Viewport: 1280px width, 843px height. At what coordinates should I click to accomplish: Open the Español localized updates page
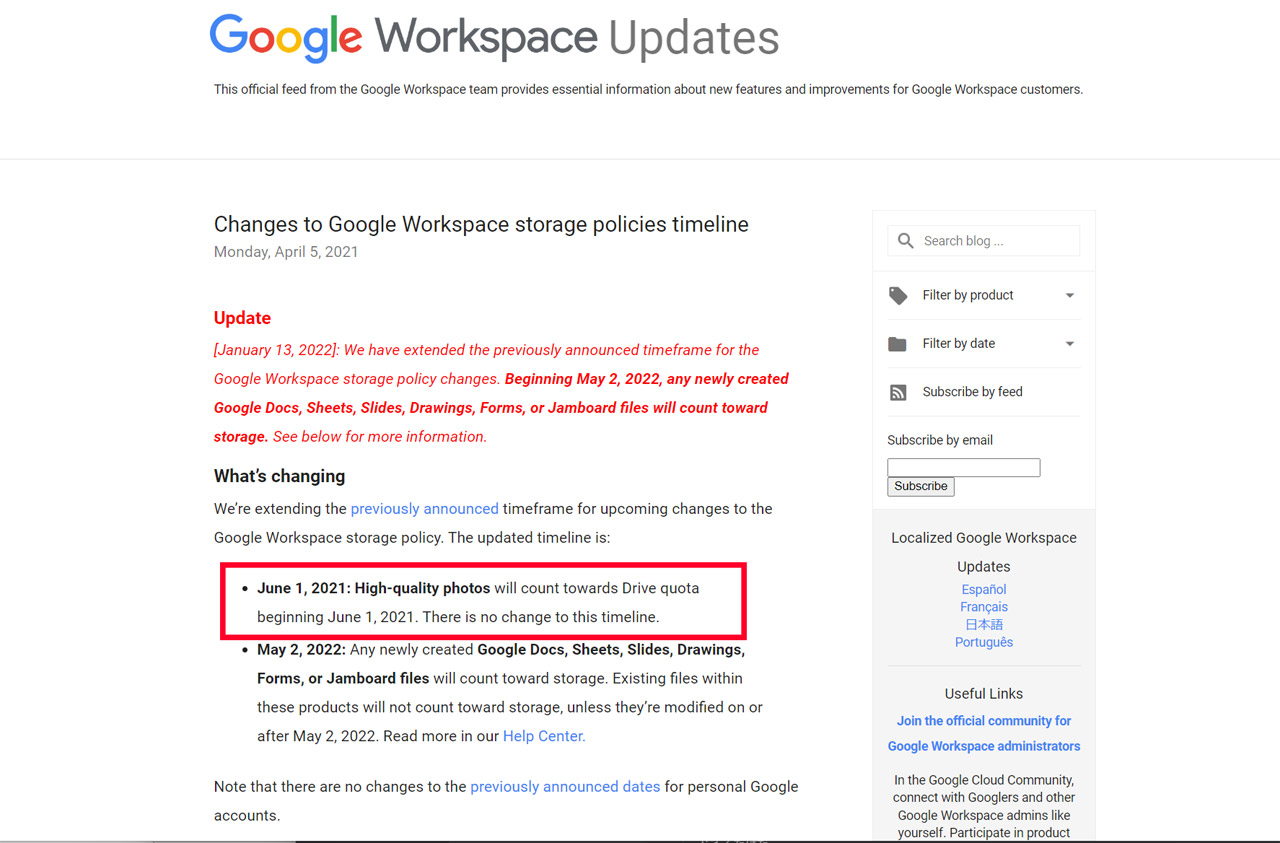[983, 589]
